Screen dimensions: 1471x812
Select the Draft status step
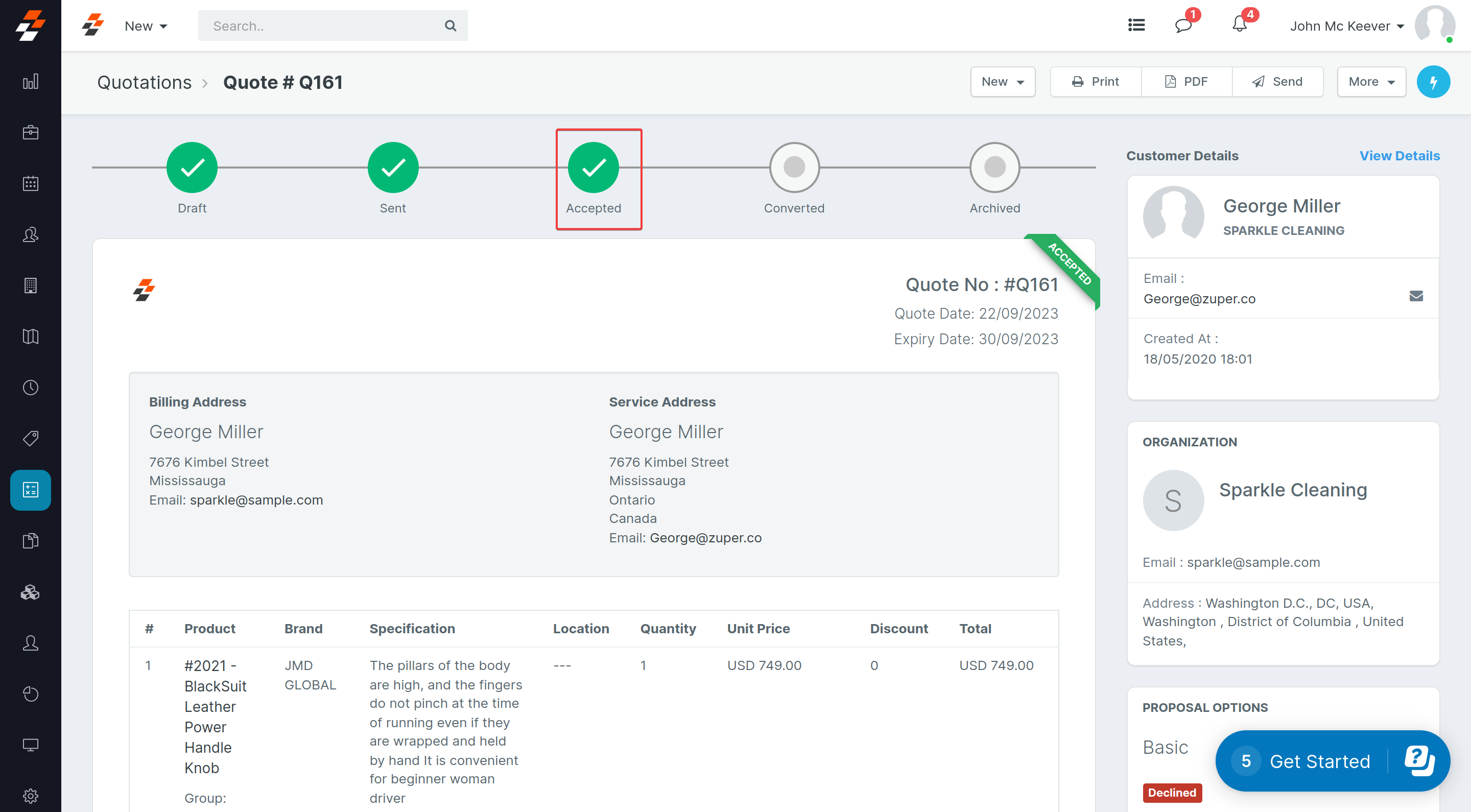click(x=192, y=168)
